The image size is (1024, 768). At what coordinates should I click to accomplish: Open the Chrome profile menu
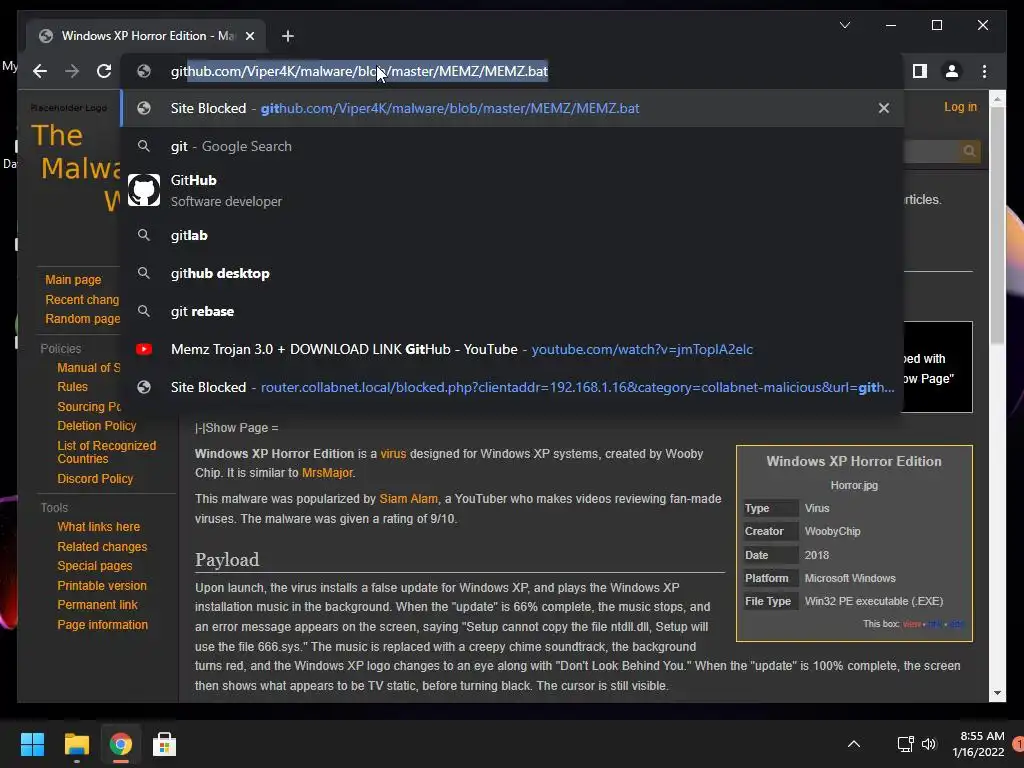(952, 71)
